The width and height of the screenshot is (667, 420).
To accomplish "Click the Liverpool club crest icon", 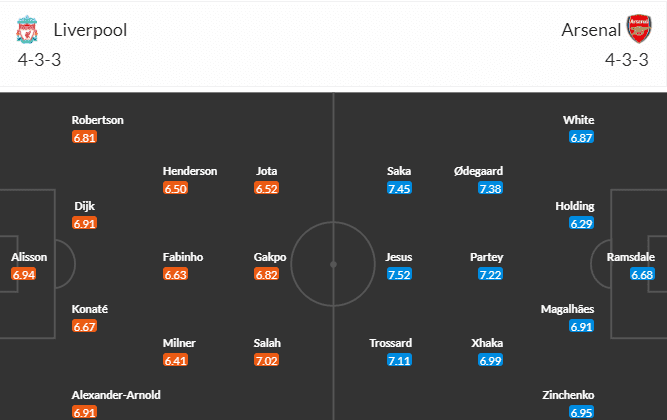I will pos(26,29).
